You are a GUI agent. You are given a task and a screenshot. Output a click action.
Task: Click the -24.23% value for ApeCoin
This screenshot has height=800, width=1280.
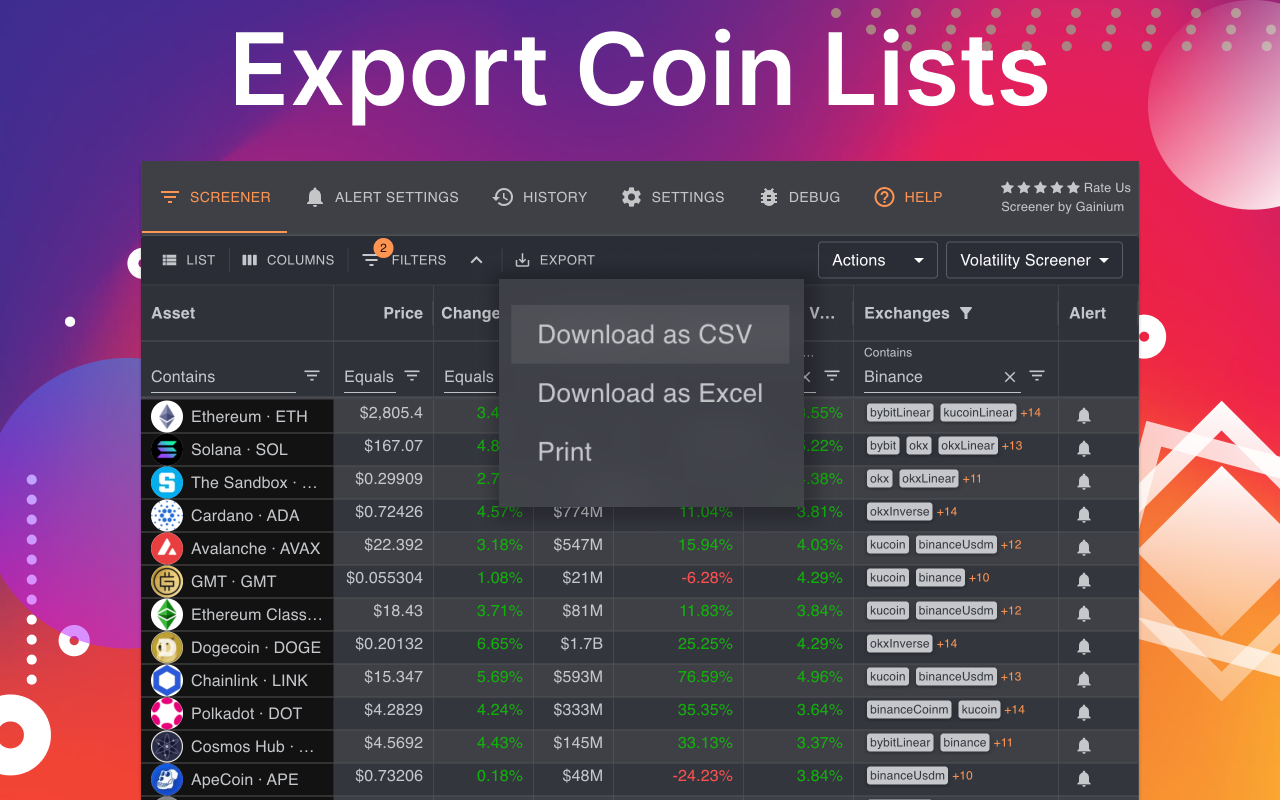click(x=701, y=775)
